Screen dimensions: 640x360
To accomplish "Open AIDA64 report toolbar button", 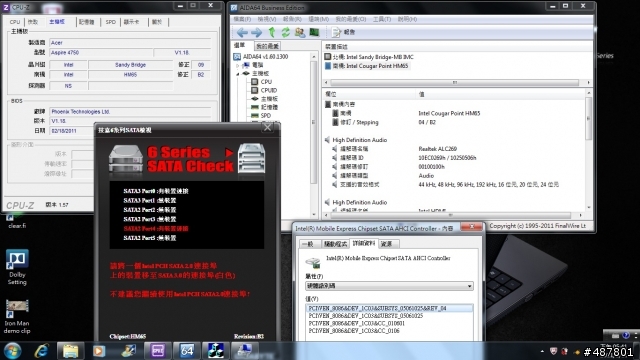I will click(343, 32).
